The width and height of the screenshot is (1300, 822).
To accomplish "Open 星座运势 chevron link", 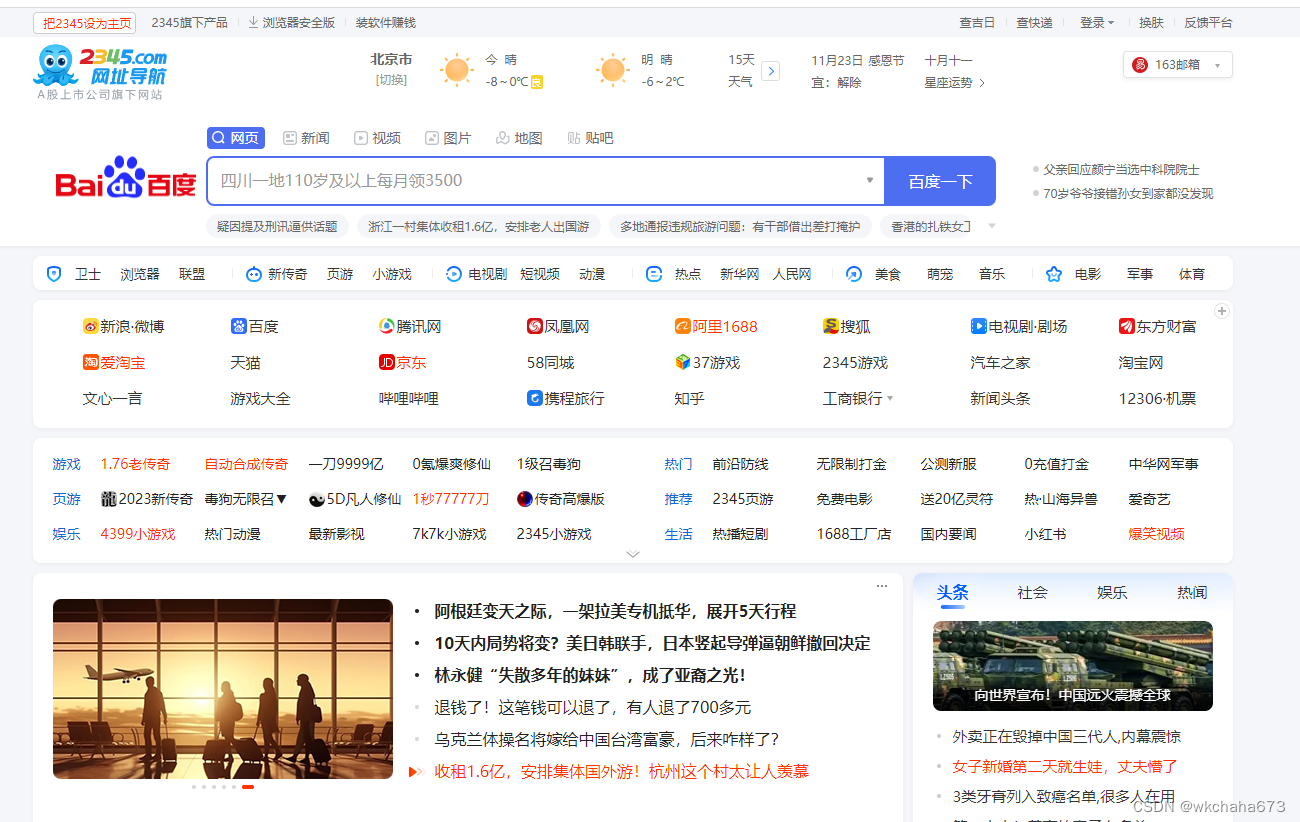I will click(x=981, y=83).
